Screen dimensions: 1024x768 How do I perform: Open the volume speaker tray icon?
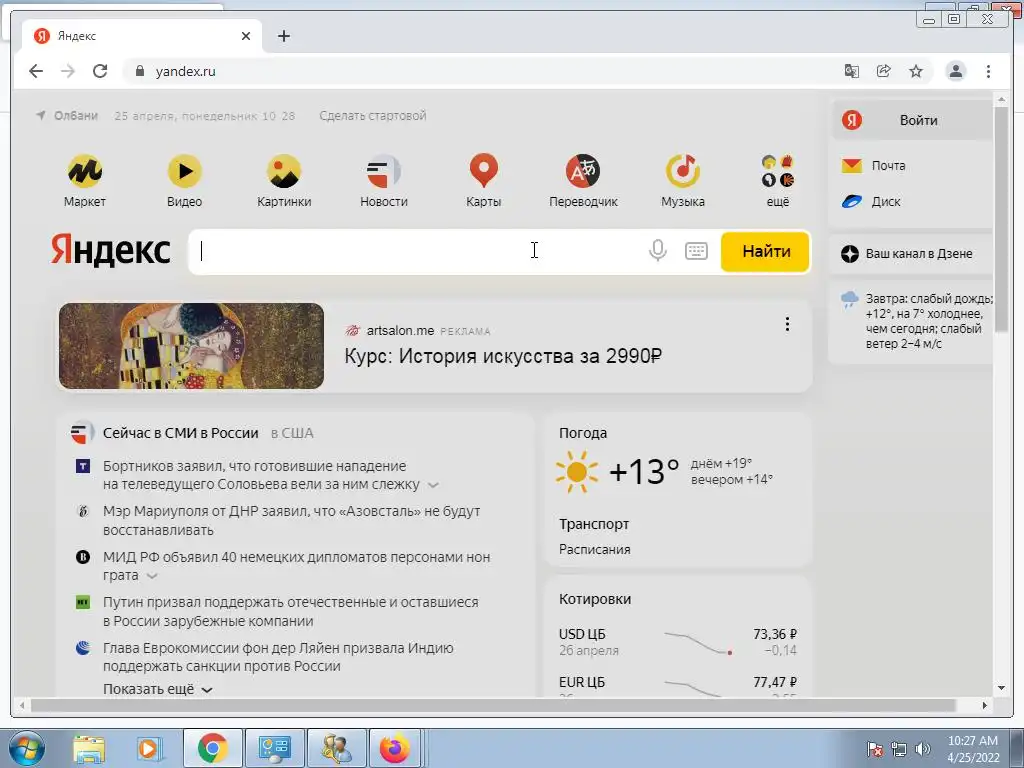(922, 748)
